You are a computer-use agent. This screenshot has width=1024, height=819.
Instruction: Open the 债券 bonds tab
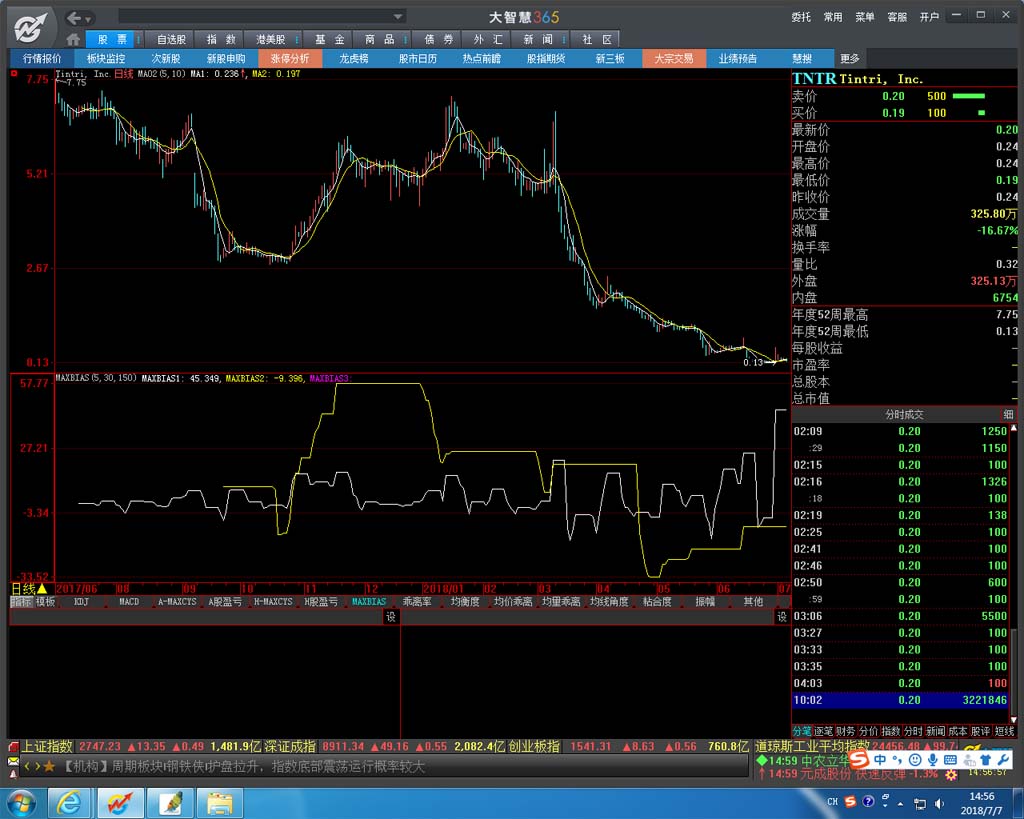pos(439,40)
